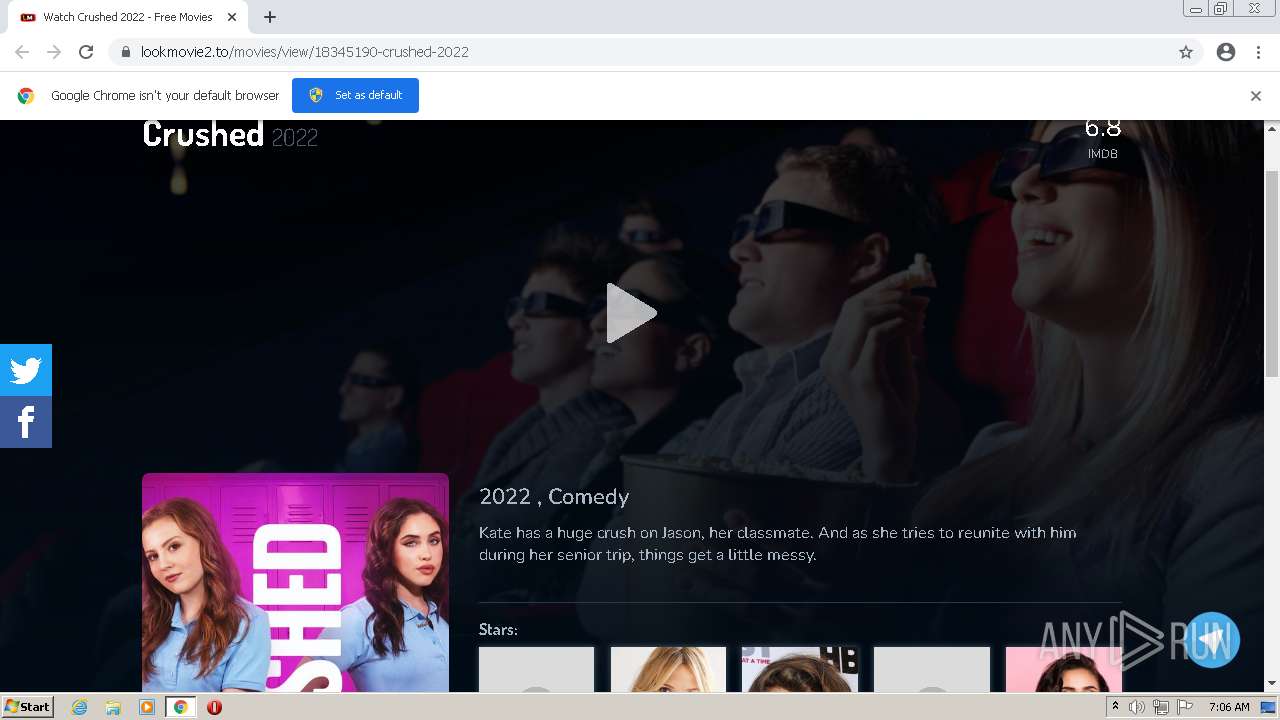Set Chrome as default browser
The image size is (1280, 720).
click(355, 95)
